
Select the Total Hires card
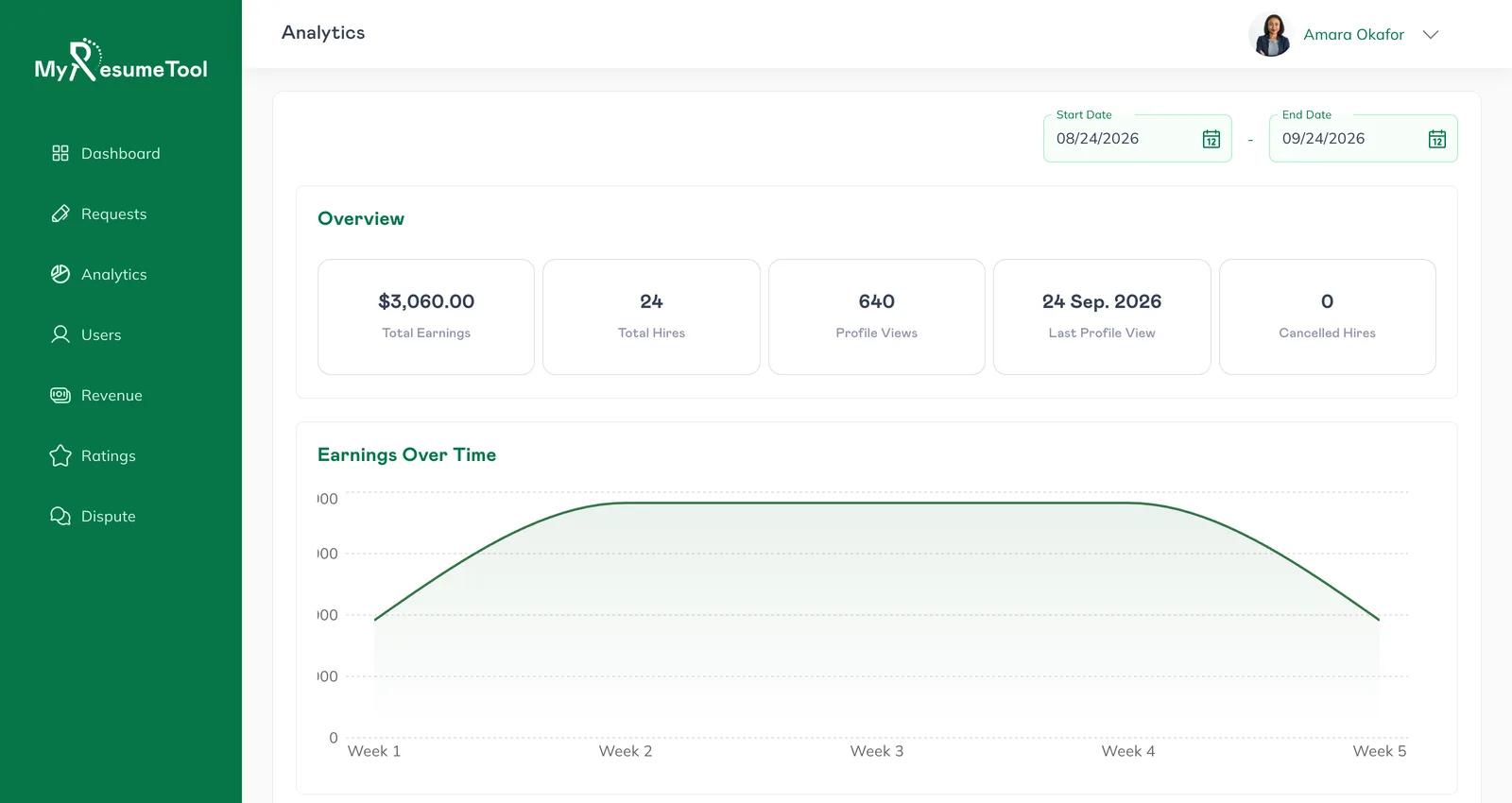(651, 316)
